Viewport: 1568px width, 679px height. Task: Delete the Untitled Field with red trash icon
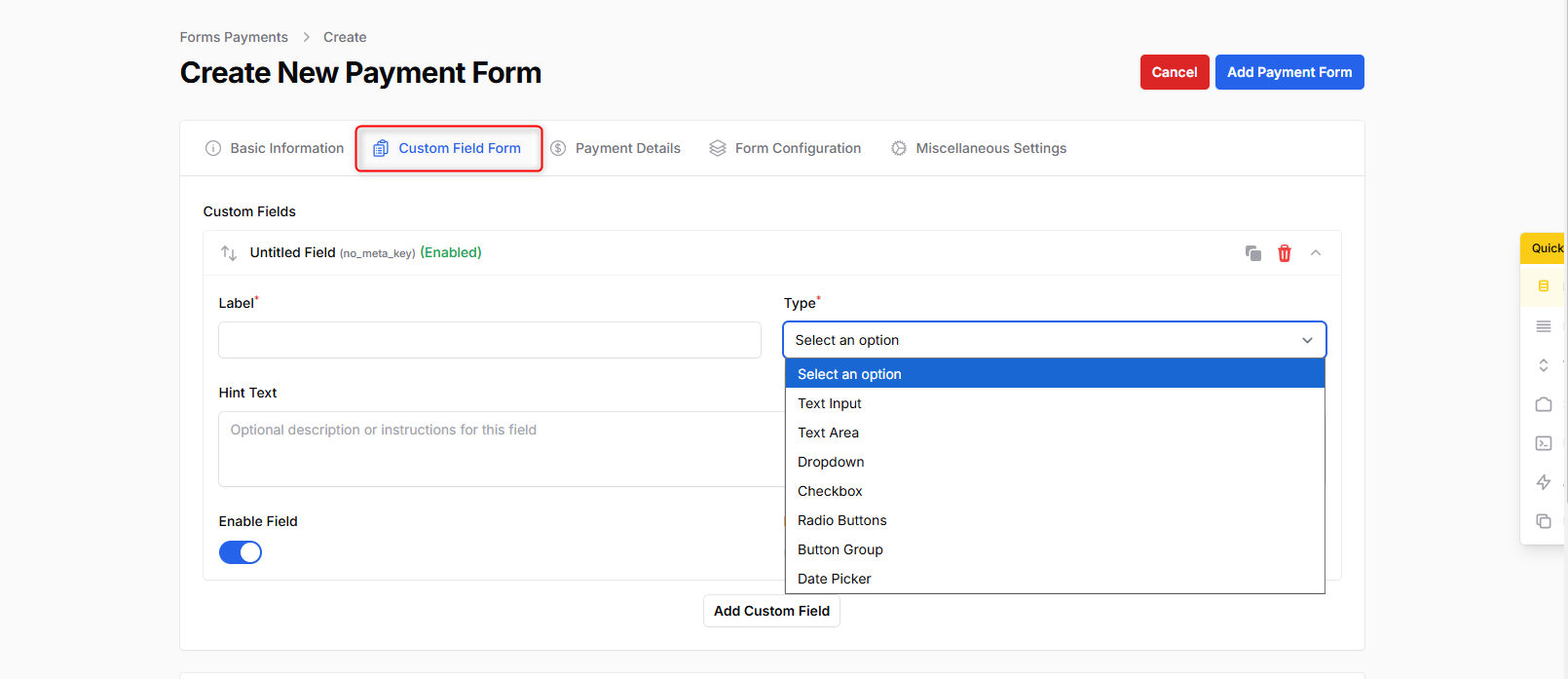1285,253
